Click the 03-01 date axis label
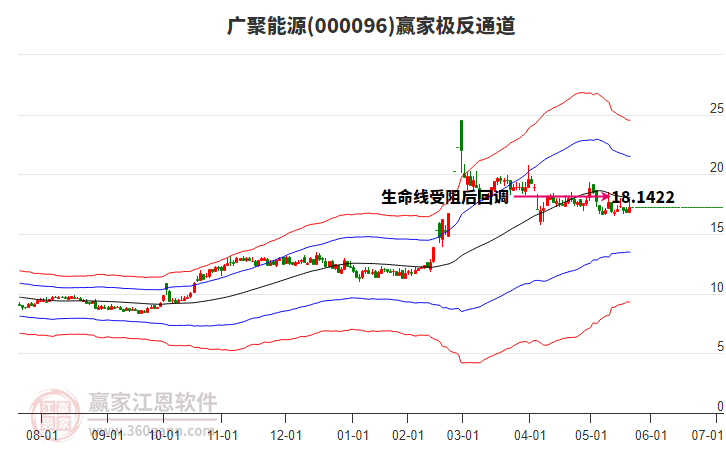The width and height of the screenshot is (726, 450). click(463, 436)
